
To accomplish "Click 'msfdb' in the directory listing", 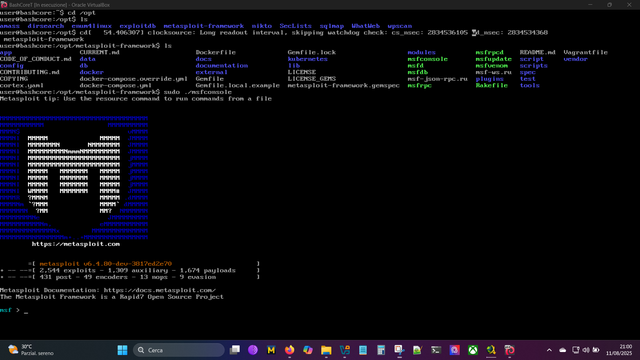I will 418,72.
